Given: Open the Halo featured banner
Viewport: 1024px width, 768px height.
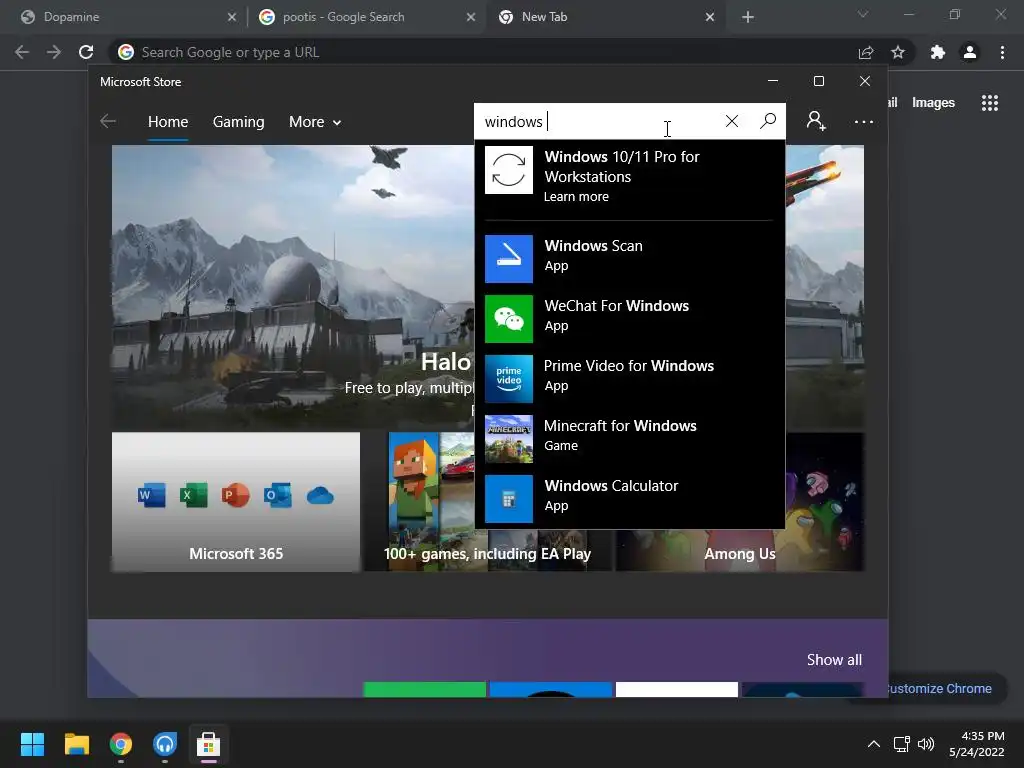Looking at the screenshot, I should pos(293,286).
